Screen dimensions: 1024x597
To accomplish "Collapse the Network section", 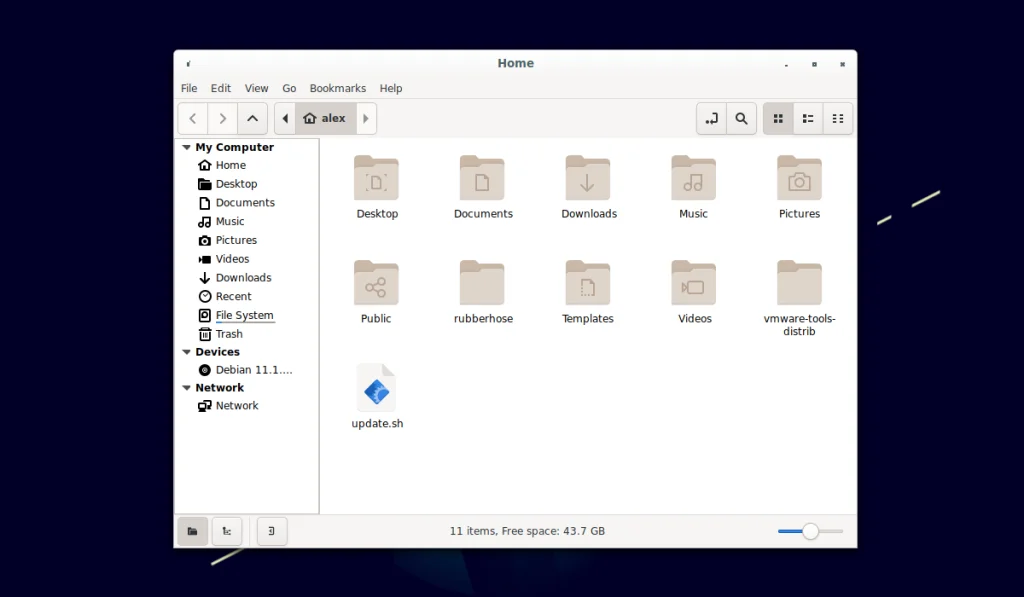I will [x=186, y=387].
